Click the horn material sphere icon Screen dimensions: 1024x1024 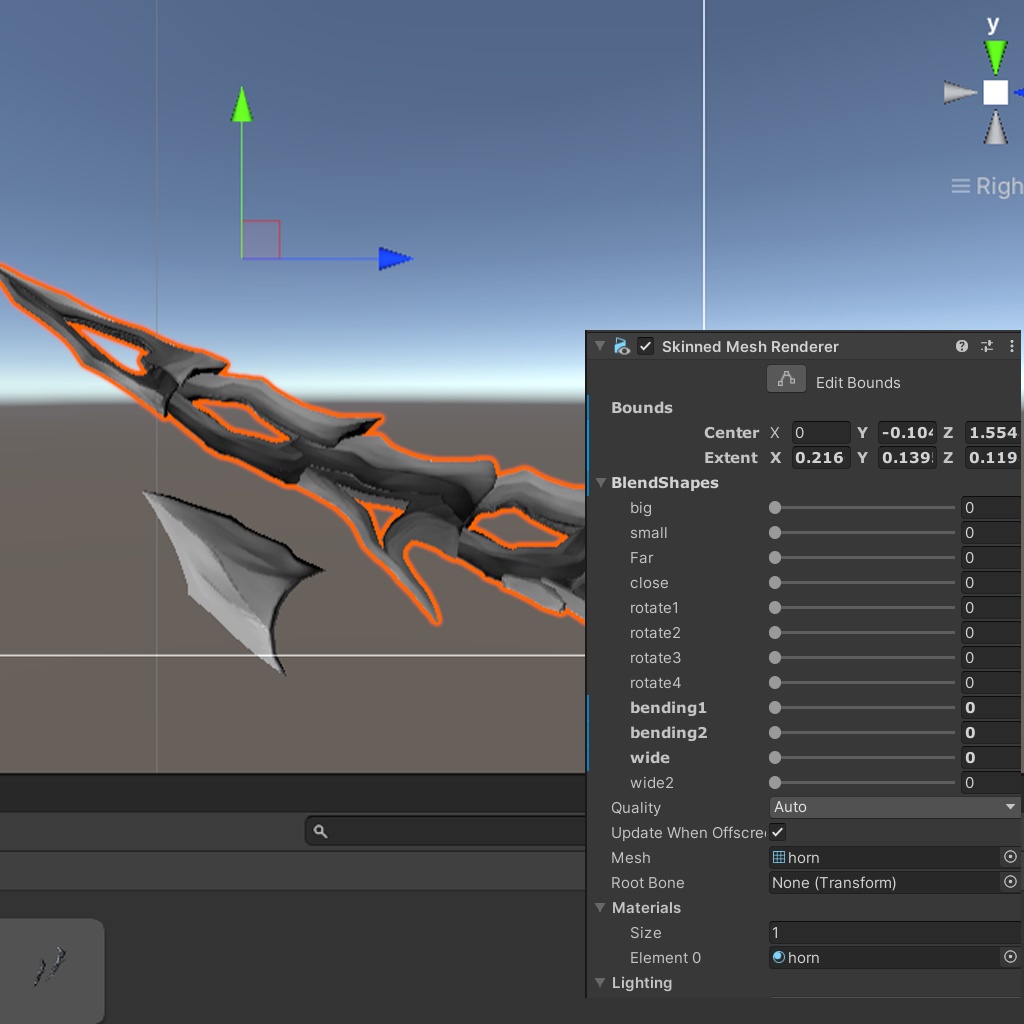click(x=778, y=957)
